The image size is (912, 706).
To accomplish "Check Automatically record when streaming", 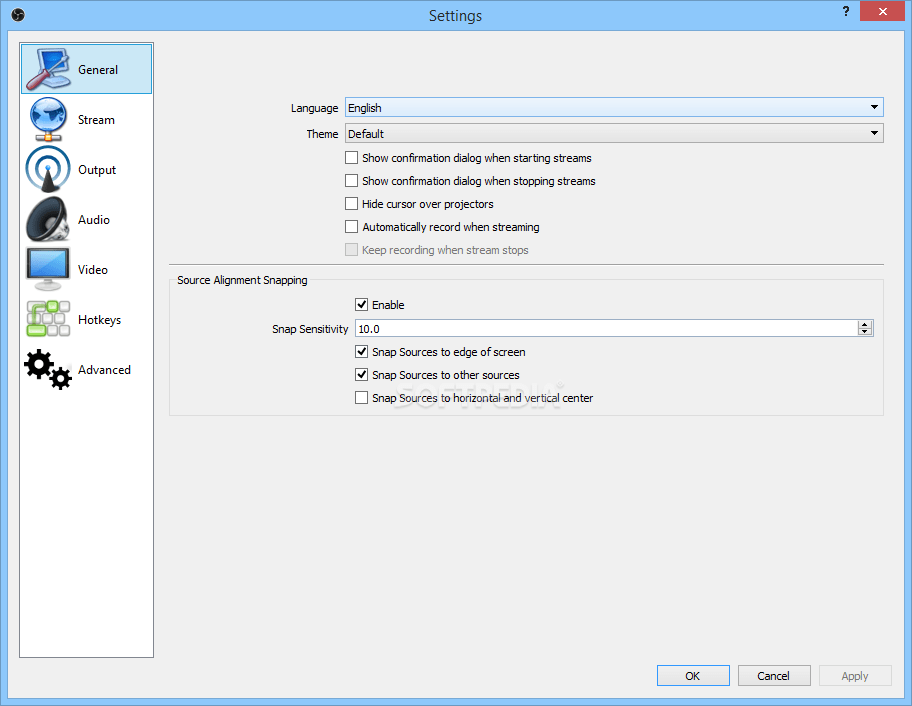I will [x=351, y=227].
